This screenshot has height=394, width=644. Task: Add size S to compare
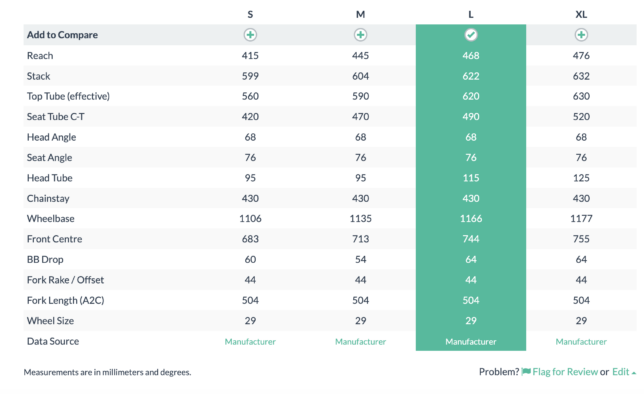click(x=250, y=35)
